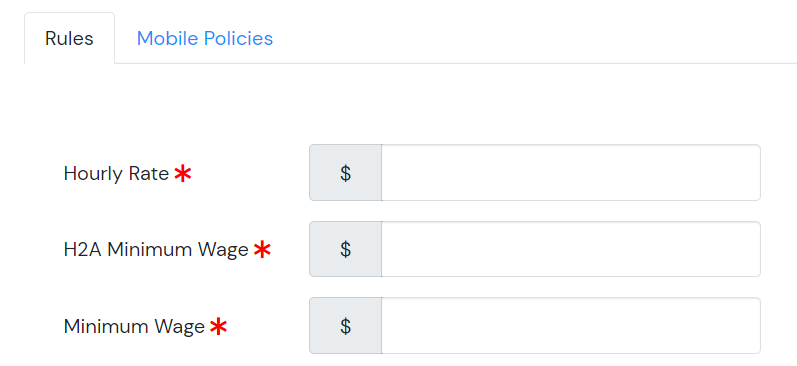The image size is (797, 366).
Task: Click the dollar sign beside Hourly Rate
Action: pos(346,173)
